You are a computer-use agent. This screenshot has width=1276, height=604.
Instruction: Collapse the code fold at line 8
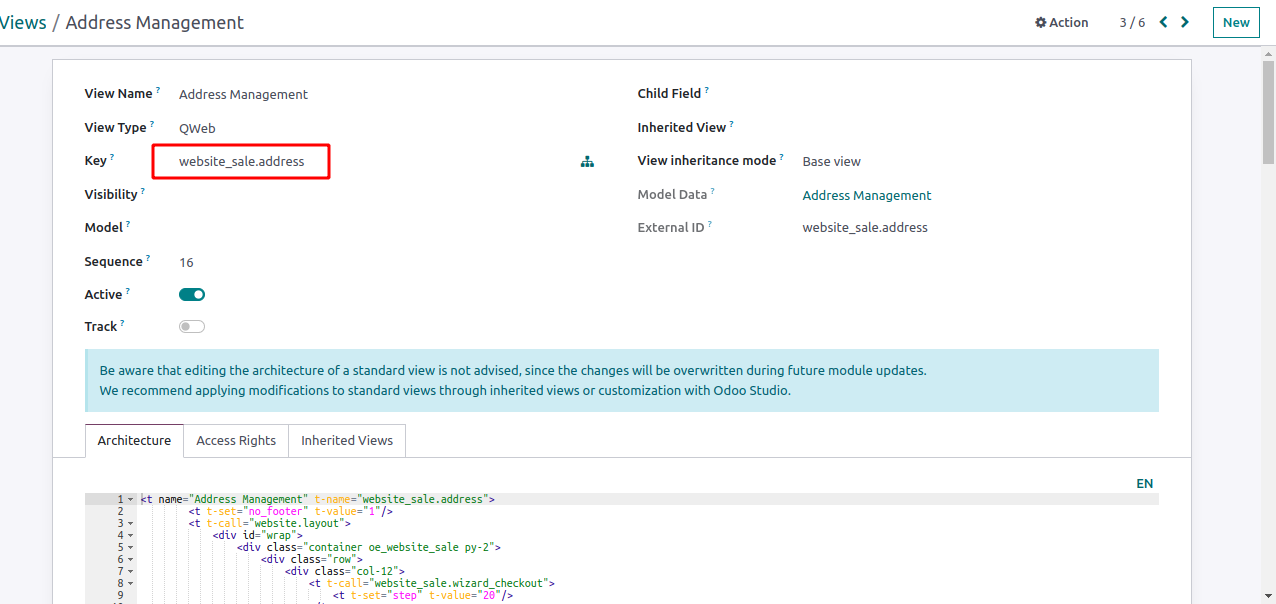(x=131, y=583)
